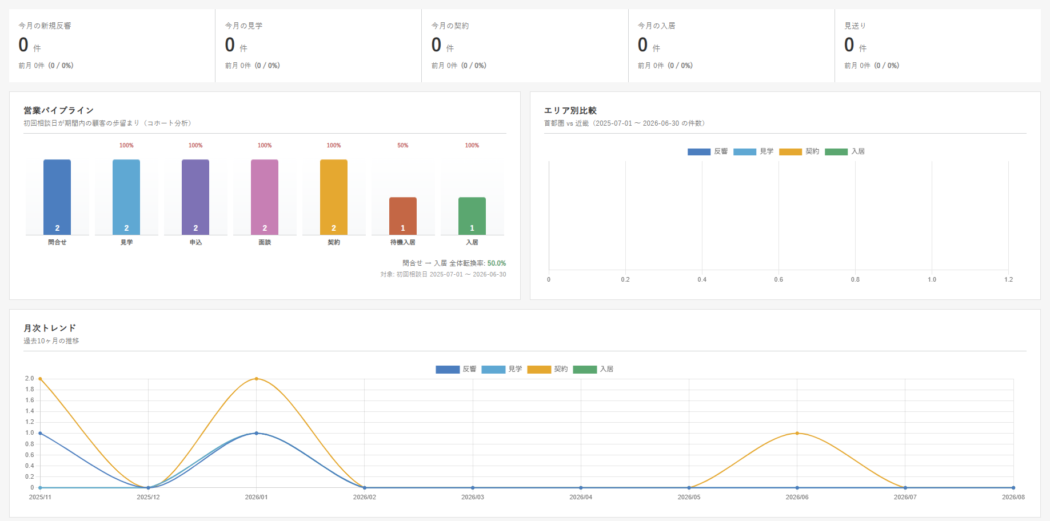The width and height of the screenshot is (1050, 521).
Task: Open the 今月の新規反響 summary card
Action: point(112,46)
